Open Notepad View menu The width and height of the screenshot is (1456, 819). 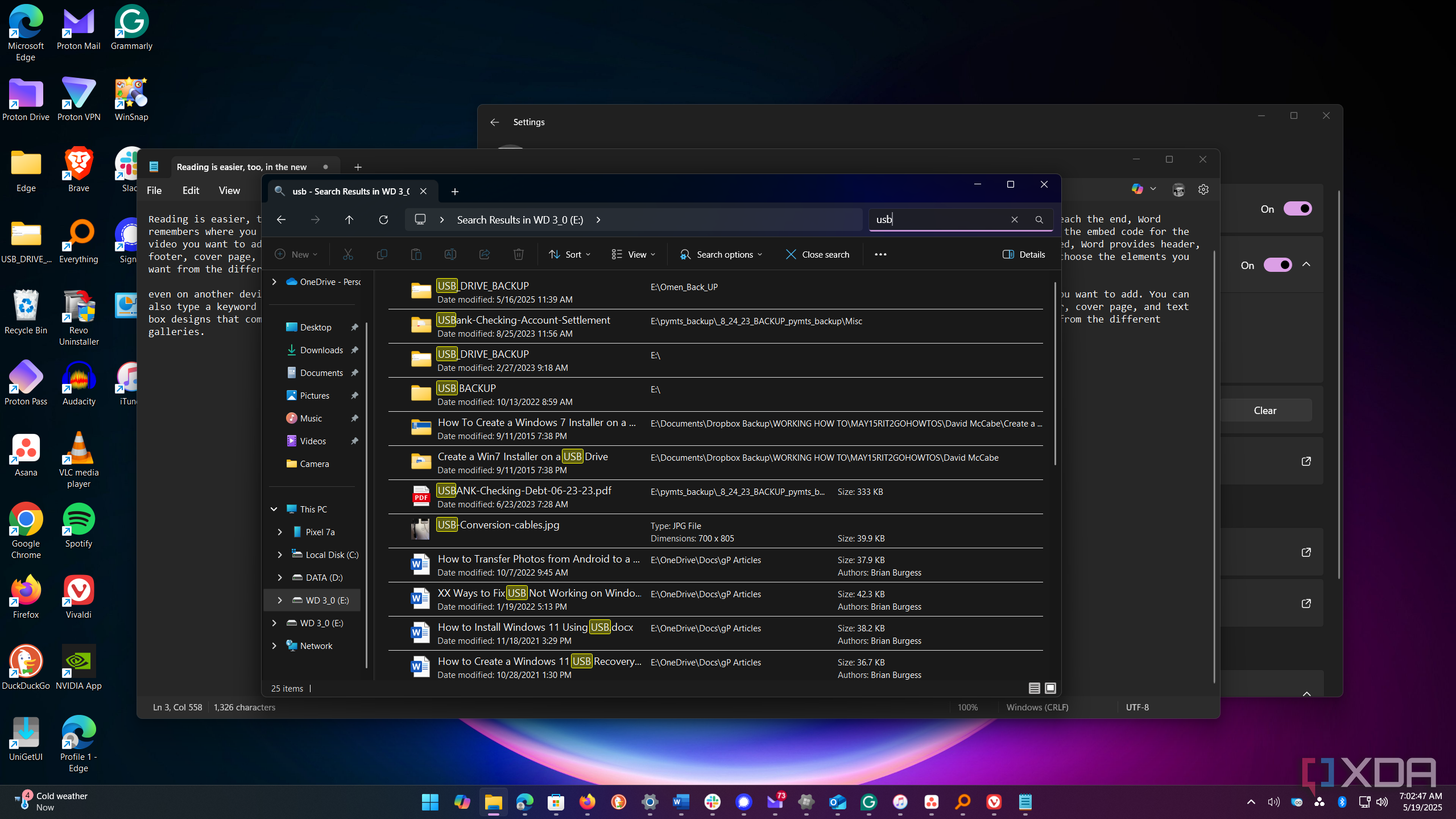(229, 191)
